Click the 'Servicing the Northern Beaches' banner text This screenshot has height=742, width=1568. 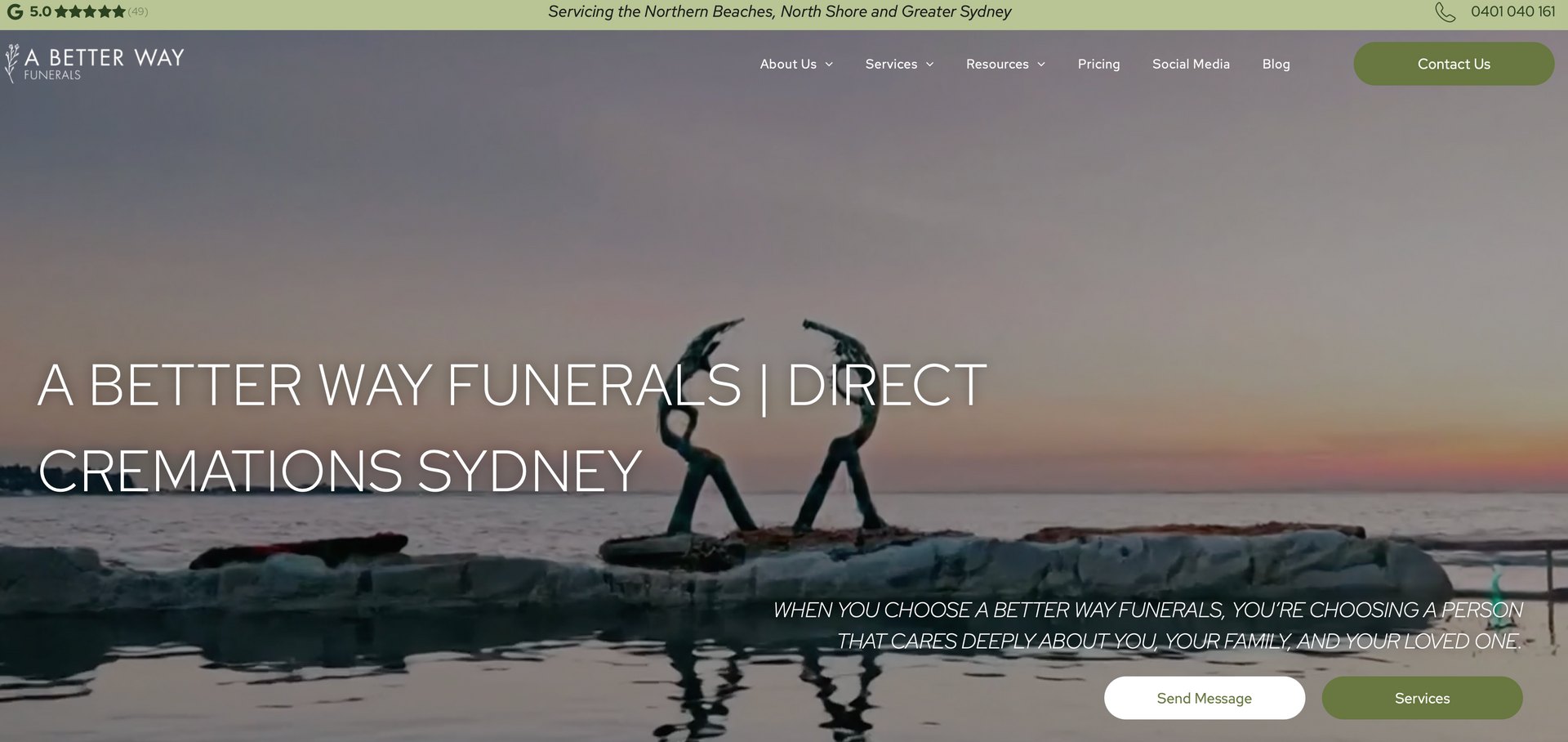pos(779,11)
